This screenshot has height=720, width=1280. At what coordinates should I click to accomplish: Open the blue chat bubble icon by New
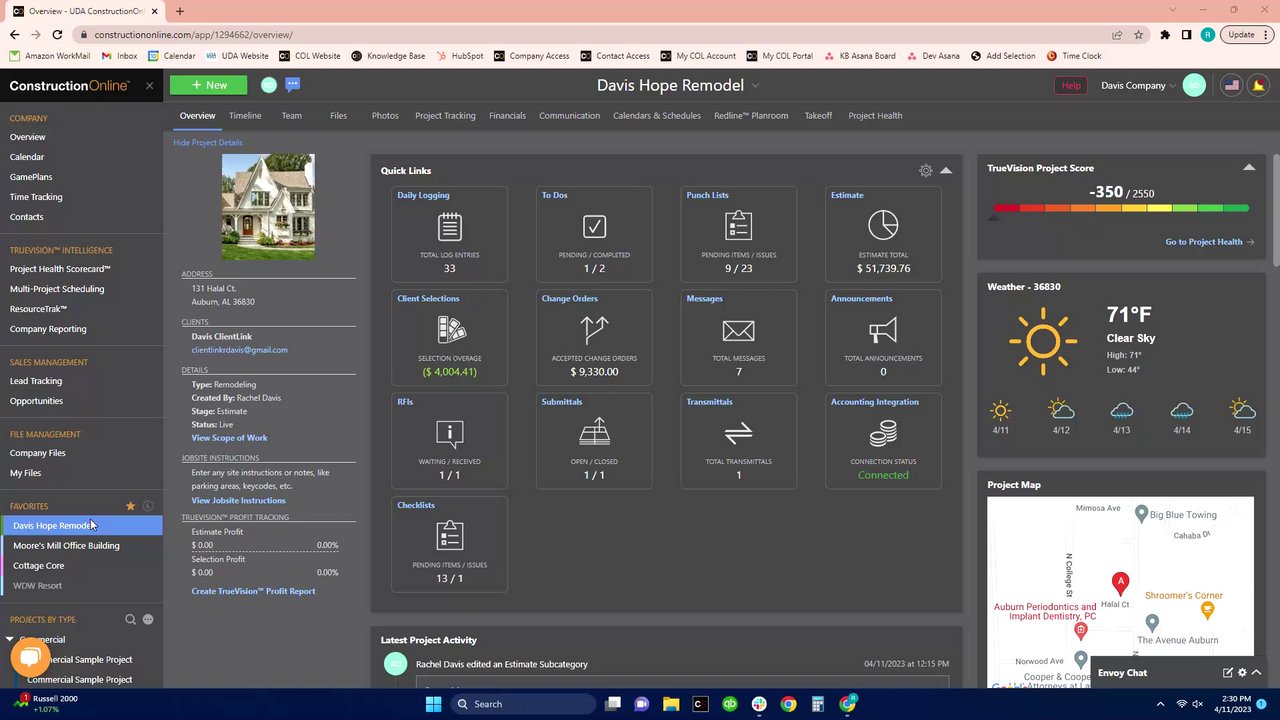pyautogui.click(x=292, y=85)
